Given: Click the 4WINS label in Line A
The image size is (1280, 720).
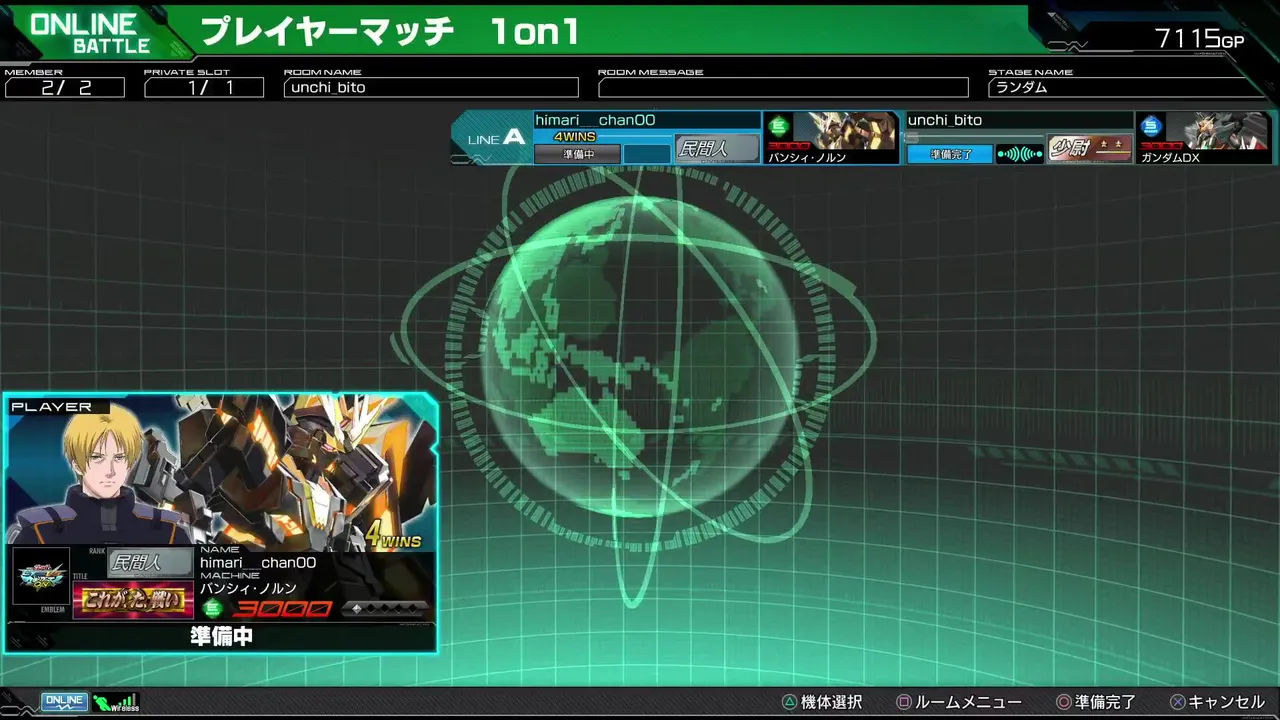Looking at the screenshot, I should click(575, 137).
